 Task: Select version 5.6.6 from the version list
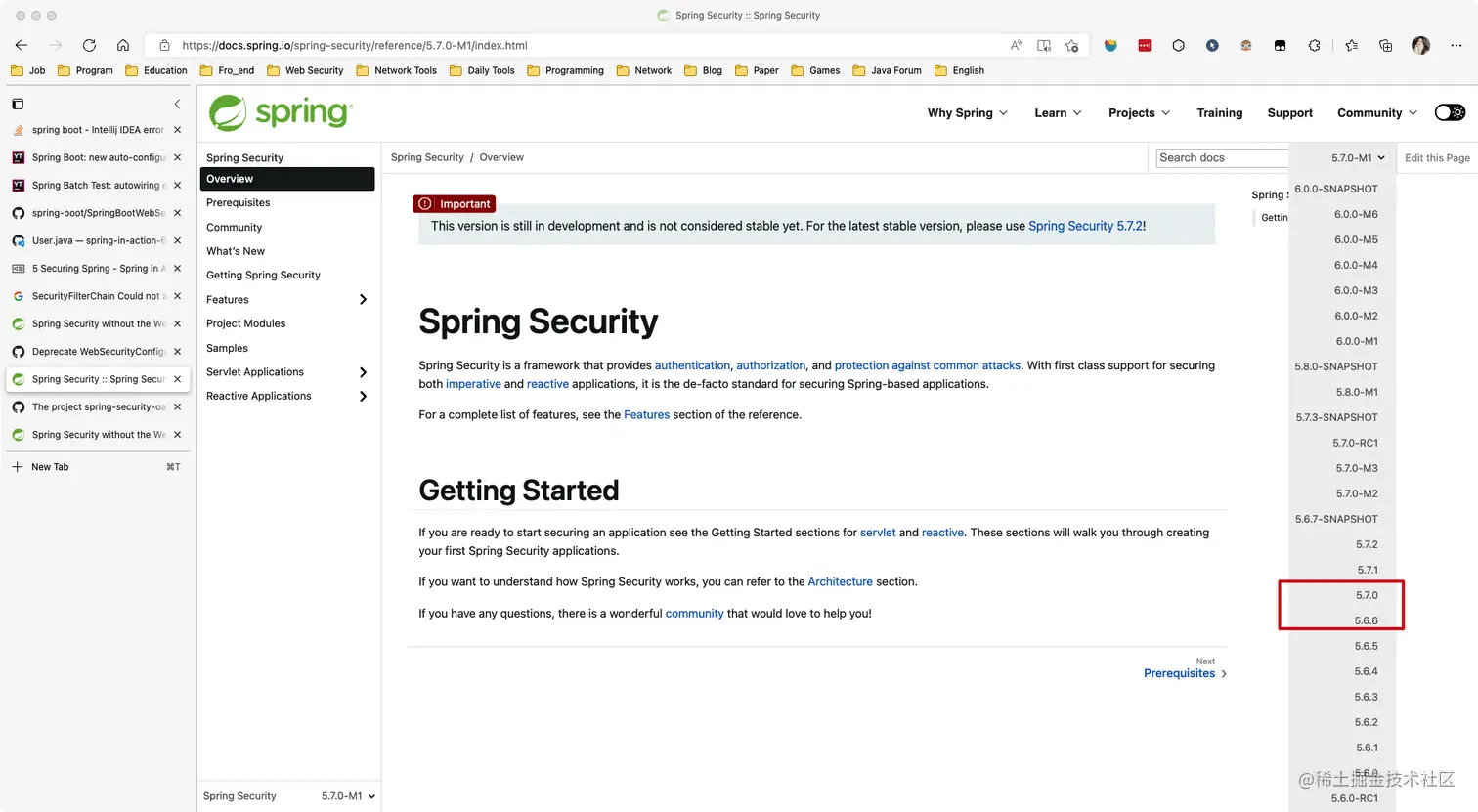1367,620
